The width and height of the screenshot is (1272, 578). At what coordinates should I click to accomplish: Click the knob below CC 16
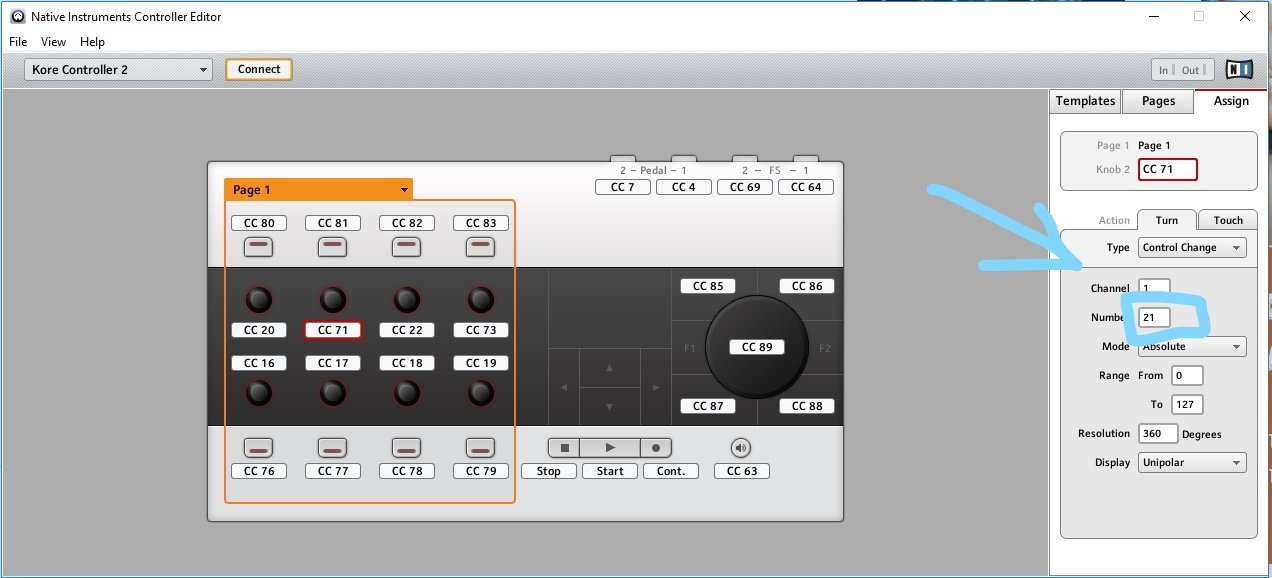259,393
